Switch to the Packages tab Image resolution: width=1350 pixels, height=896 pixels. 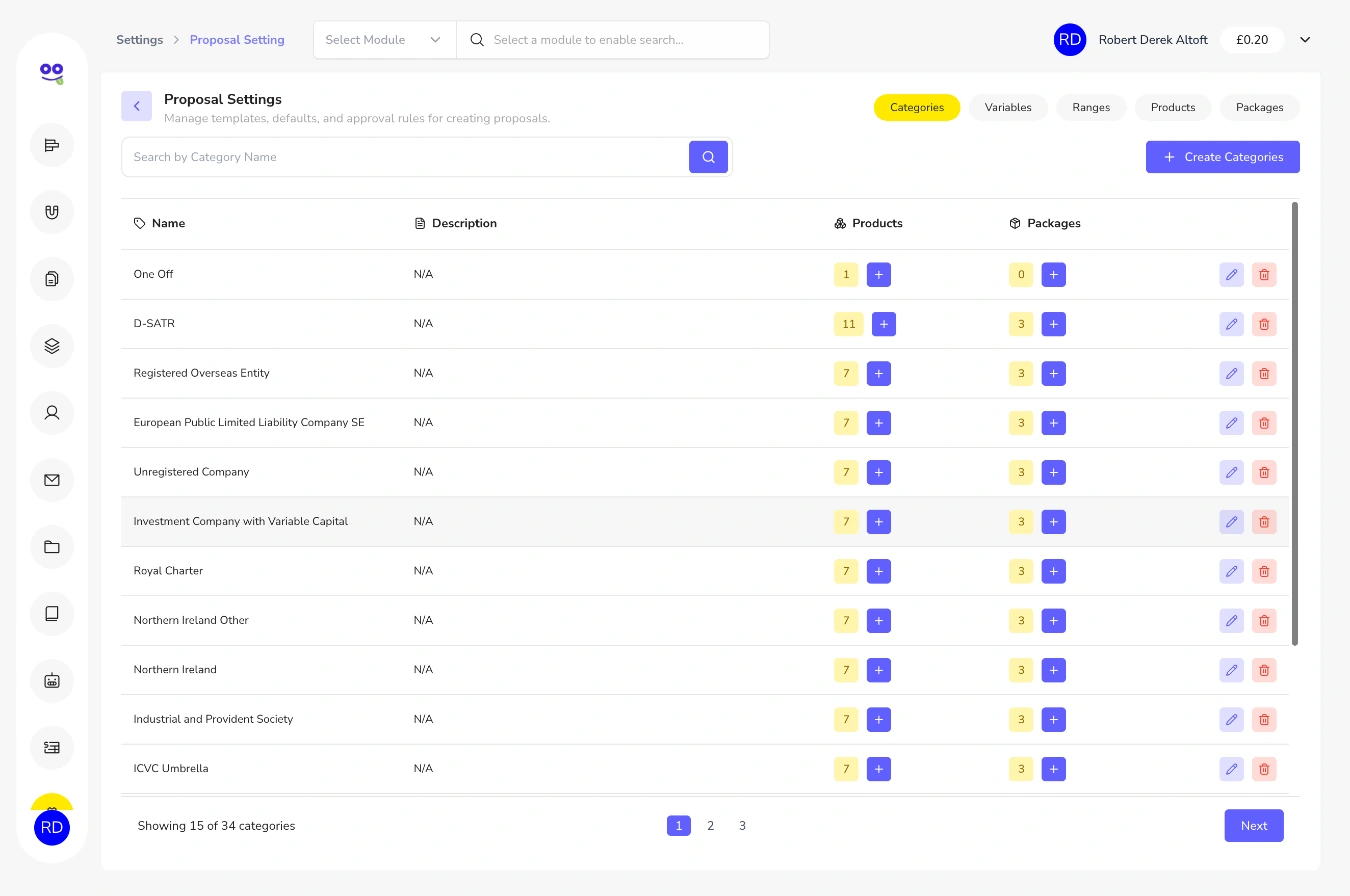(x=1260, y=107)
